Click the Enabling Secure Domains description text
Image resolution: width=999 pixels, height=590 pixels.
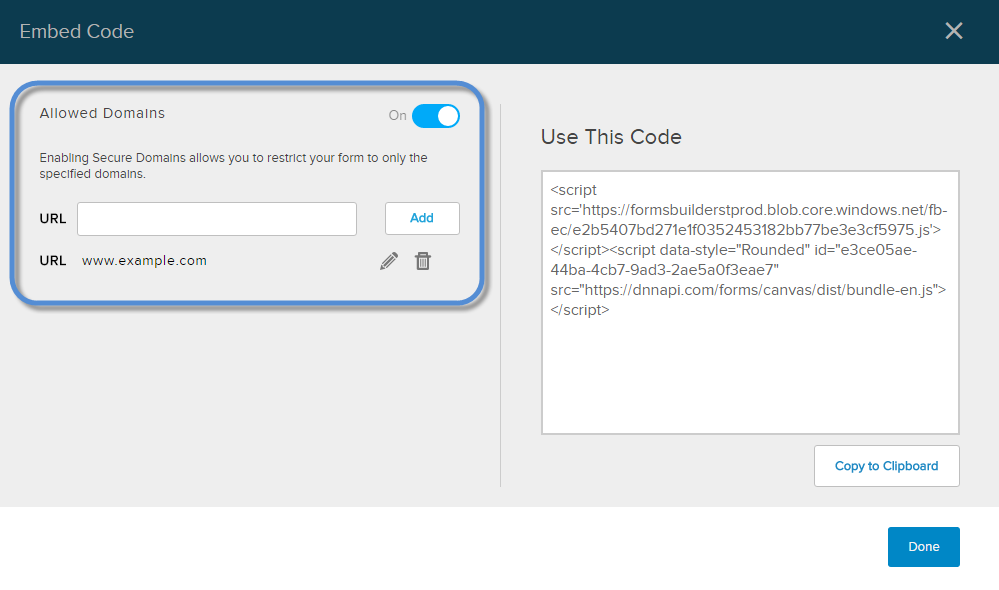[233, 166]
